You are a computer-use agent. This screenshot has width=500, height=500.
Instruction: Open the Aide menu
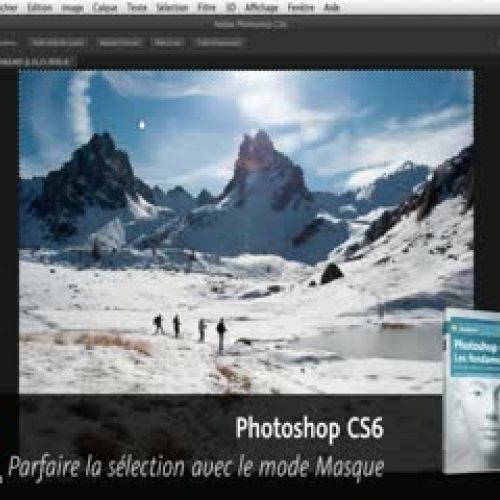pyautogui.click(x=332, y=7)
